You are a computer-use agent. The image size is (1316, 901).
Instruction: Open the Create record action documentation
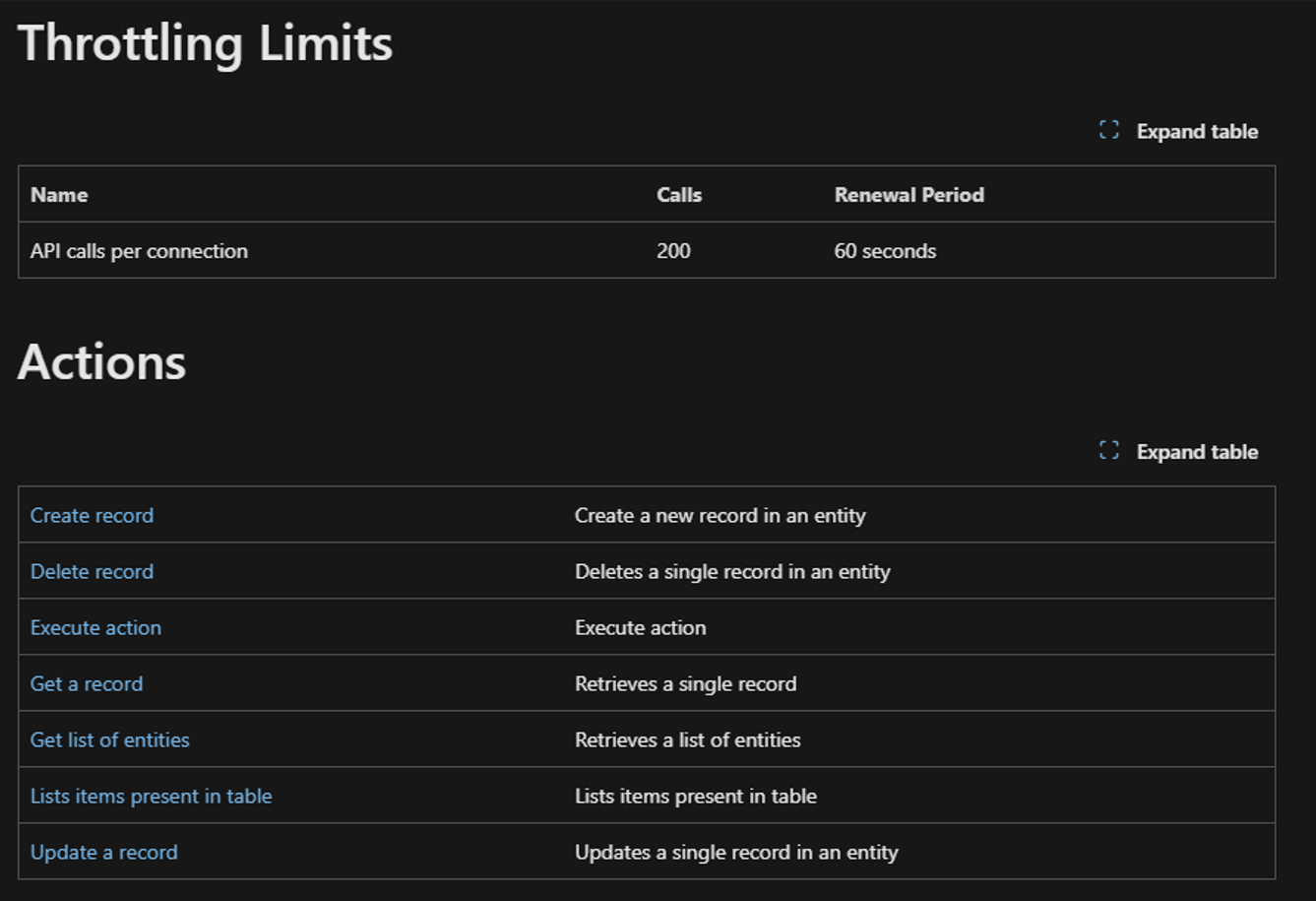(92, 515)
